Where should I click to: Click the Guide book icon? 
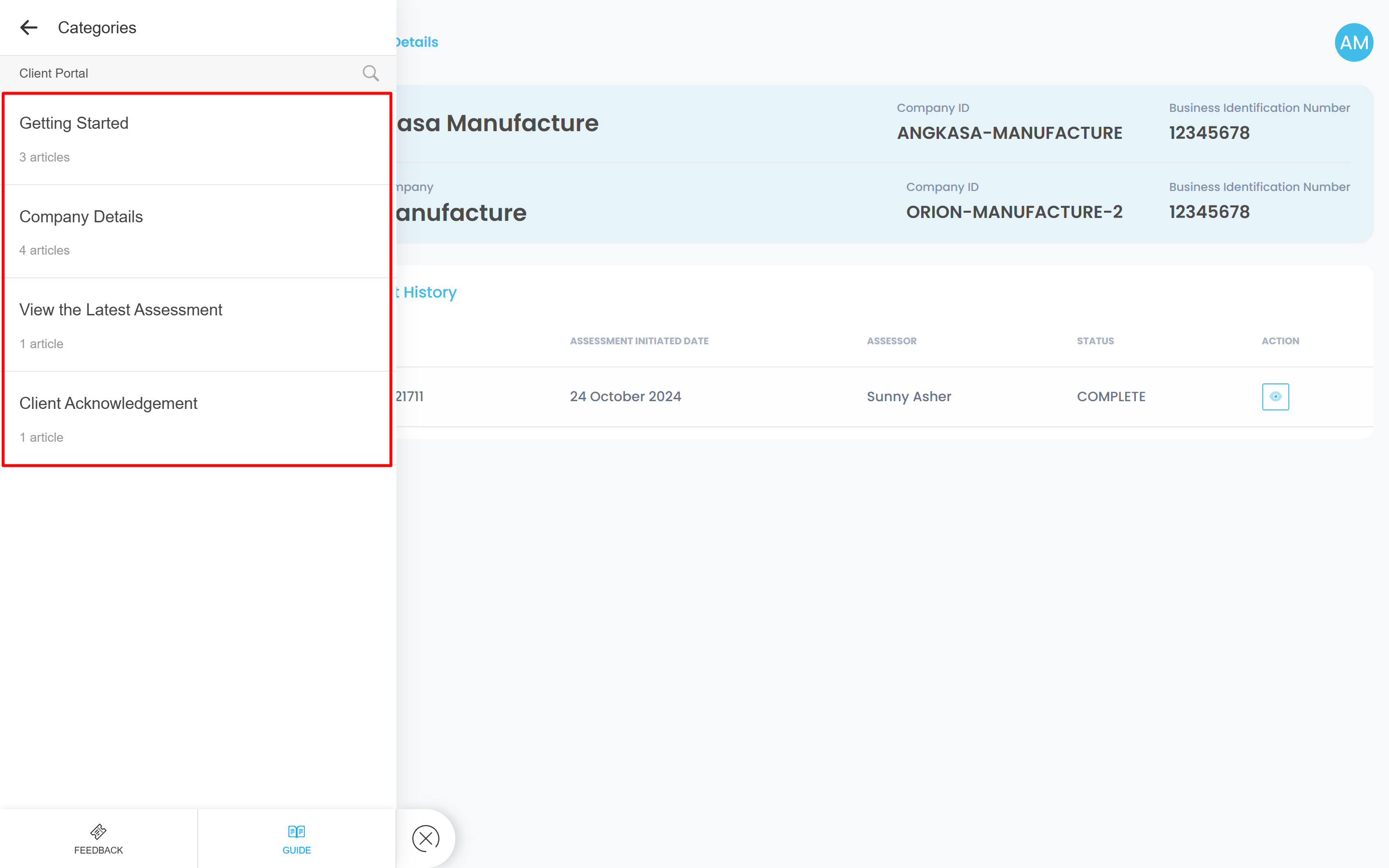click(296, 831)
